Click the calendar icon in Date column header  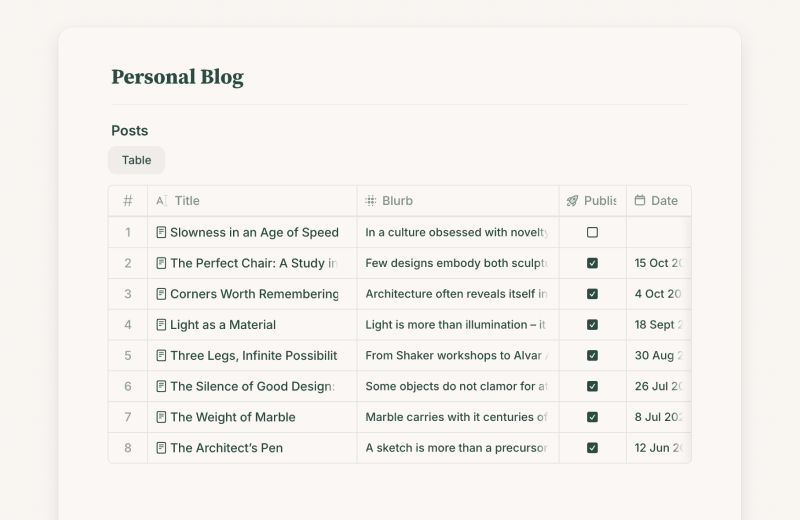(640, 201)
